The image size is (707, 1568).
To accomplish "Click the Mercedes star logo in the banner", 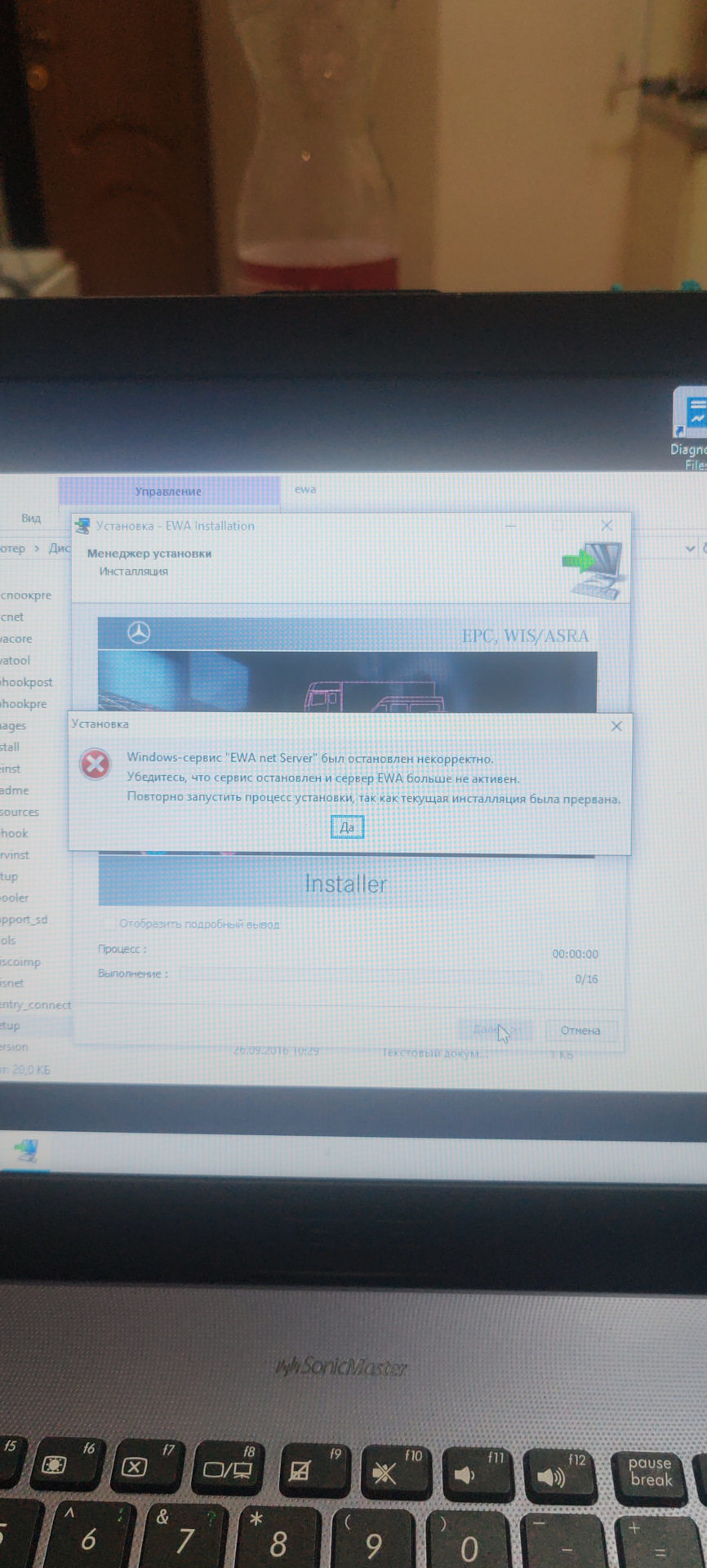I will (x=139, y=632).
